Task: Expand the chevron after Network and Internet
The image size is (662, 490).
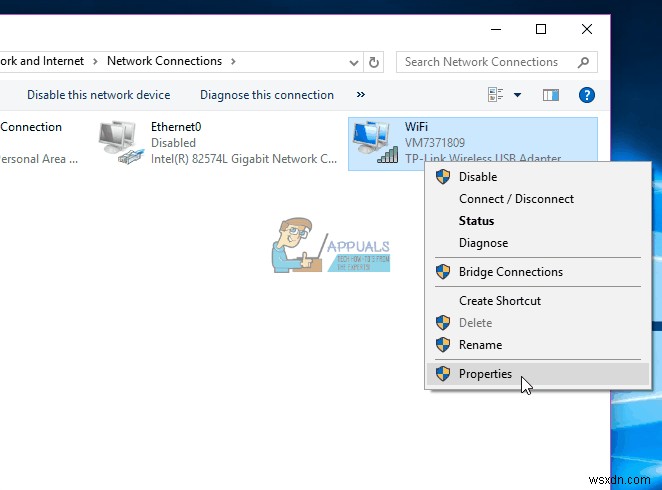Action: coord(95,62)
